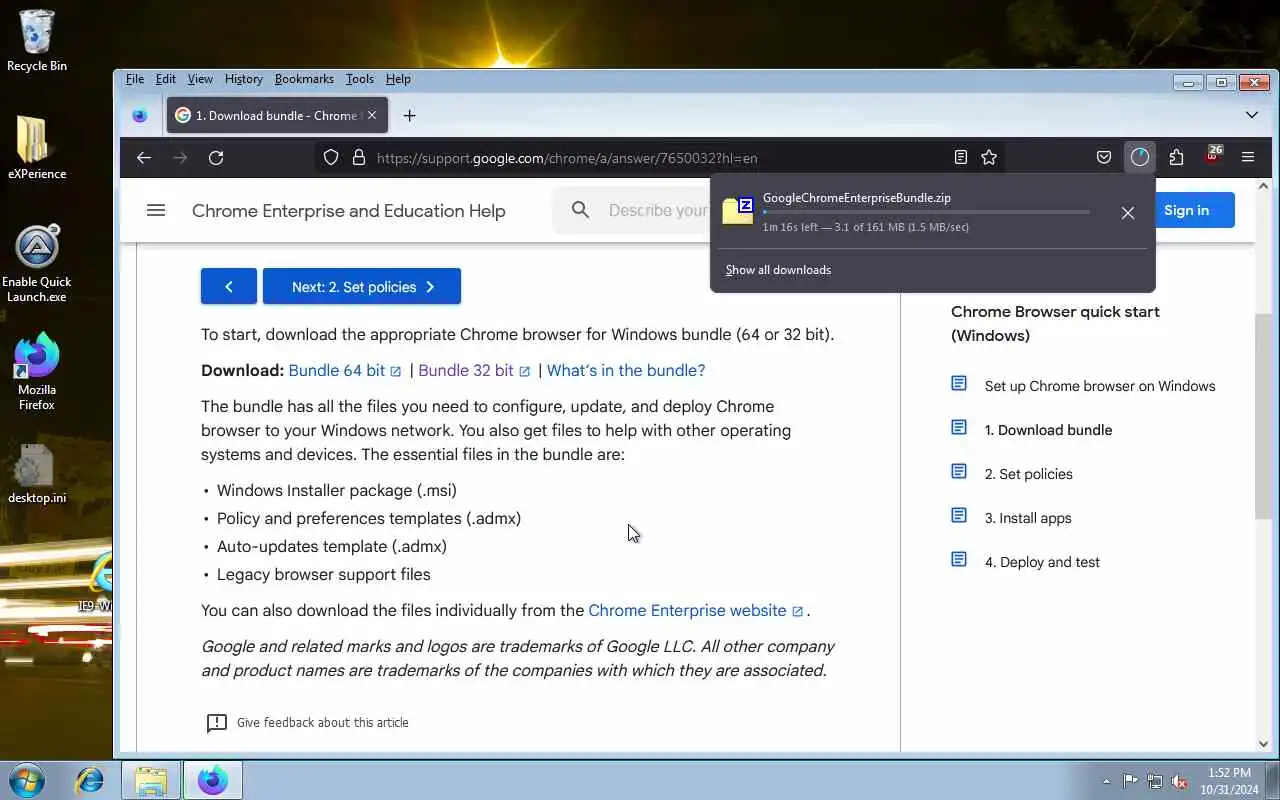
Task: Click the volume muted tray icon
Action: tap(1180, 781)
